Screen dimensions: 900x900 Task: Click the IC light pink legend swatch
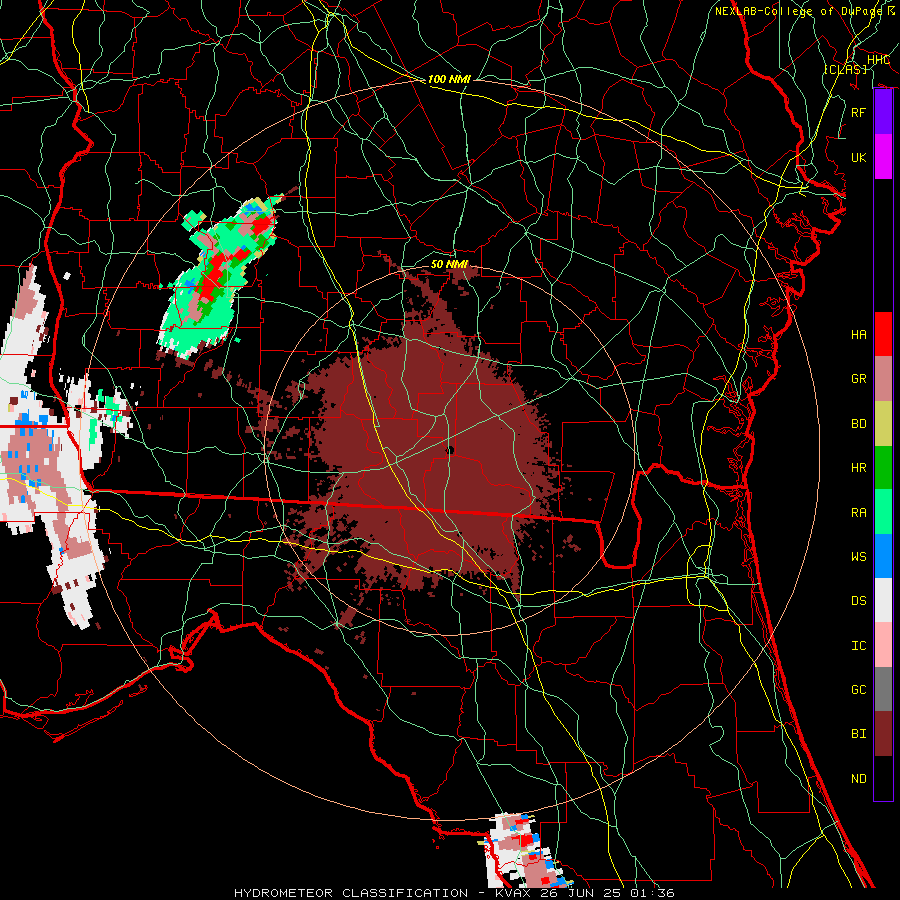coord(883,645)
